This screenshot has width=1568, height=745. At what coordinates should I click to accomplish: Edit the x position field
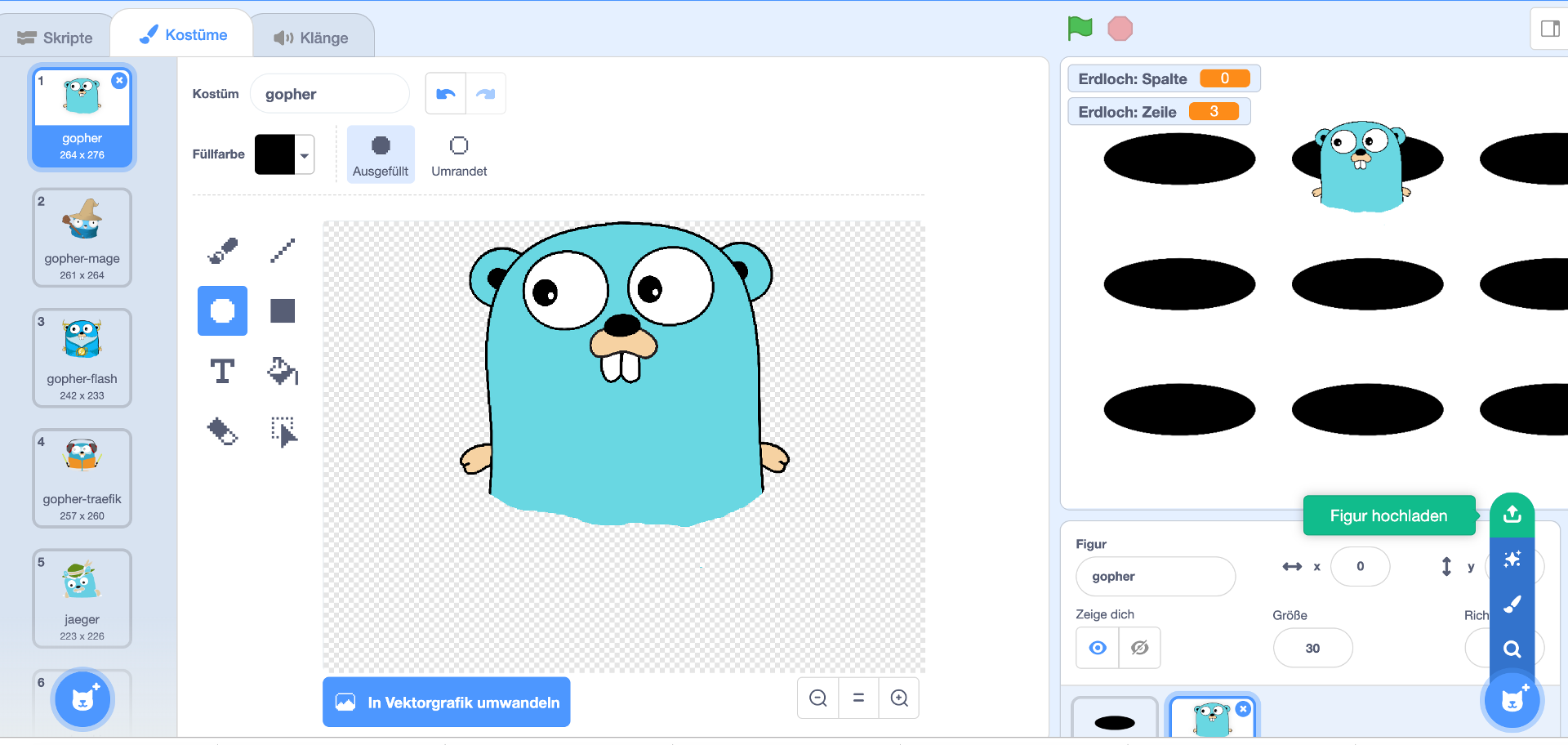(x=1361, y=566)
